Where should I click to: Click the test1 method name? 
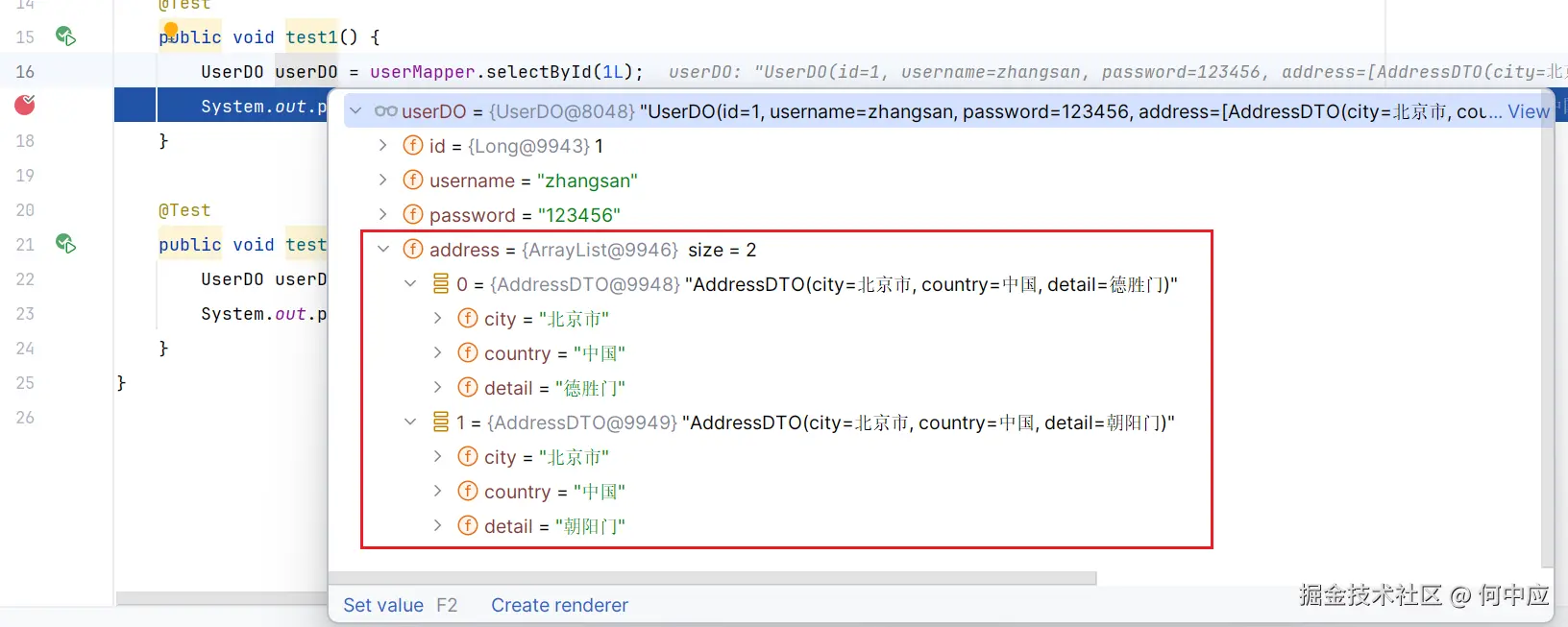(311, 36)
